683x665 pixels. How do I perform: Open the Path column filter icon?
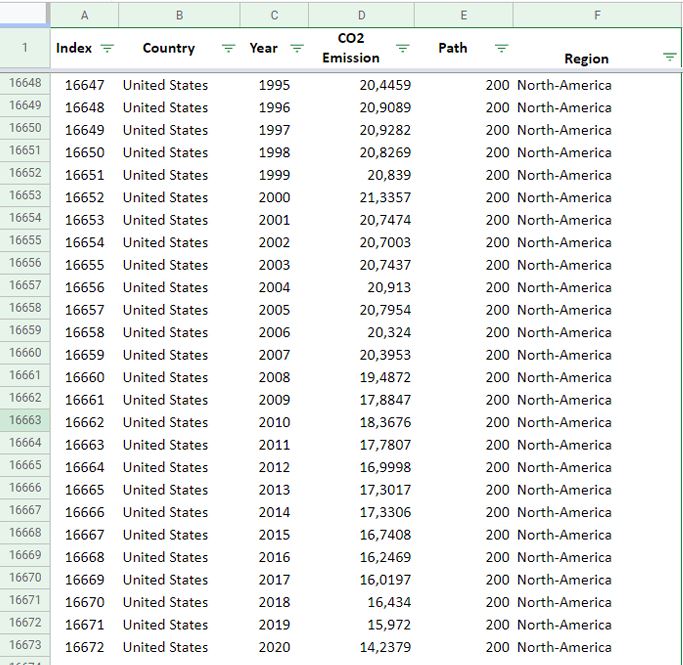(x=502, y=48)
